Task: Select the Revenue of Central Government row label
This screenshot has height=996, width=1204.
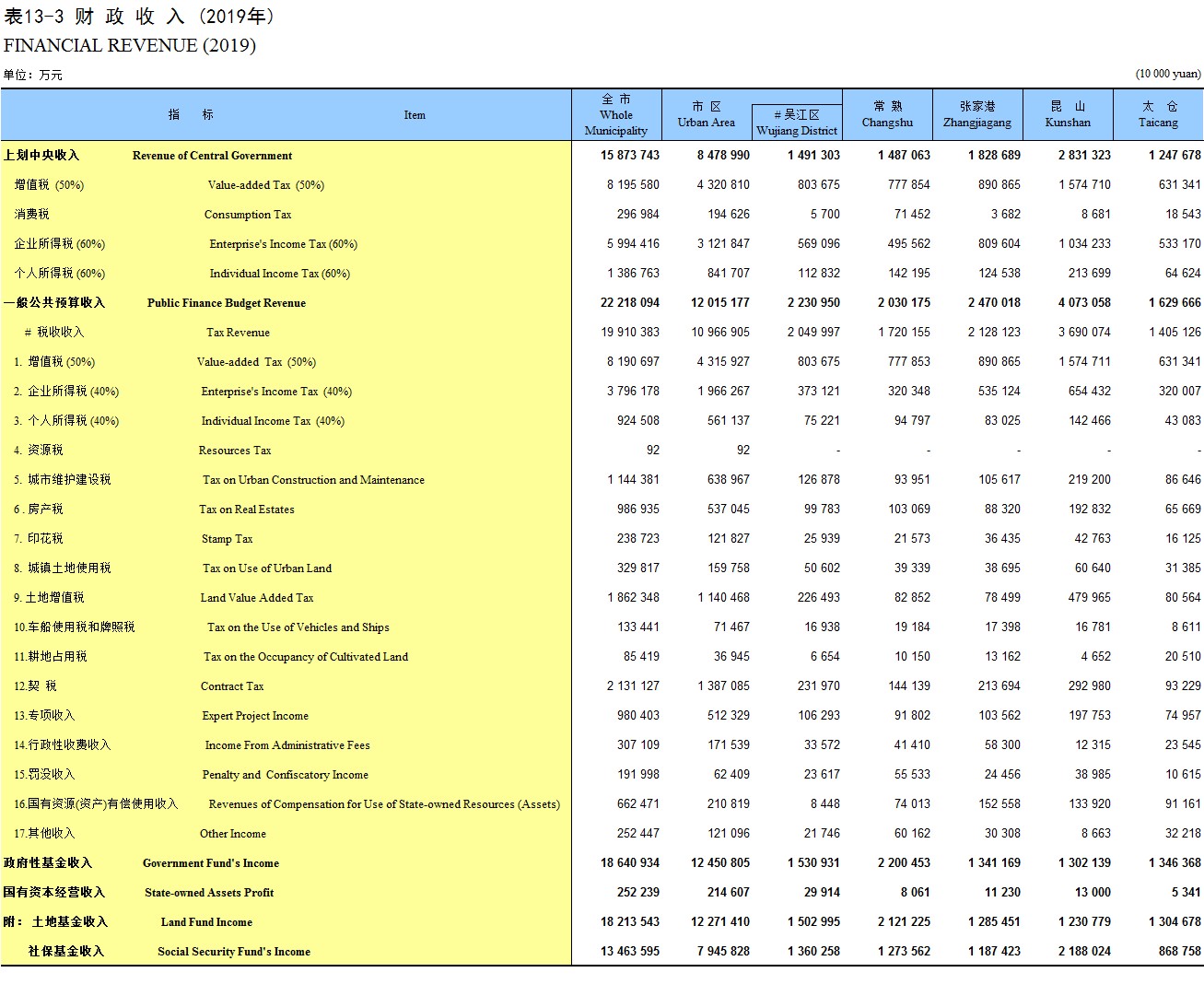Action: (212, 156)
